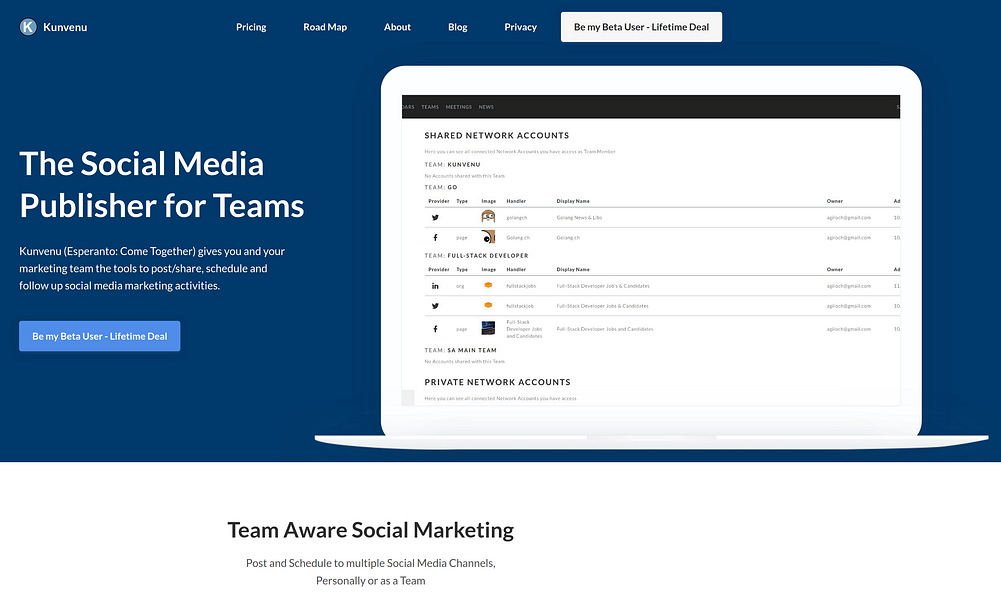Open the Kunvenu brand name link

(65, 27)
